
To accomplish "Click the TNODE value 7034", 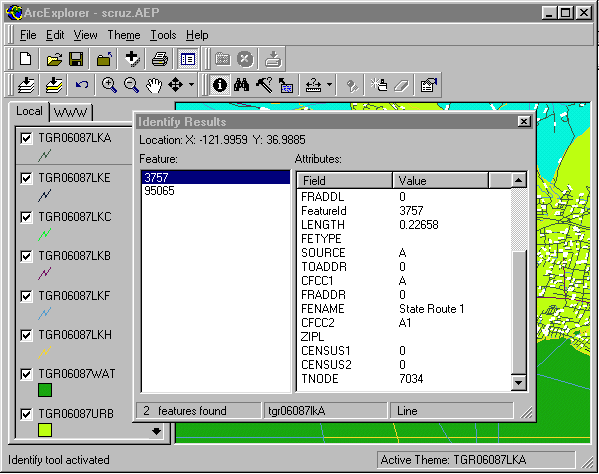I will [x=411, y=379].
